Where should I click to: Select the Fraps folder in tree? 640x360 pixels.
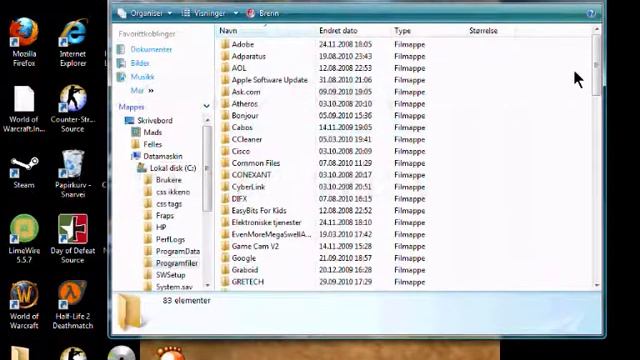pos(164,216)
